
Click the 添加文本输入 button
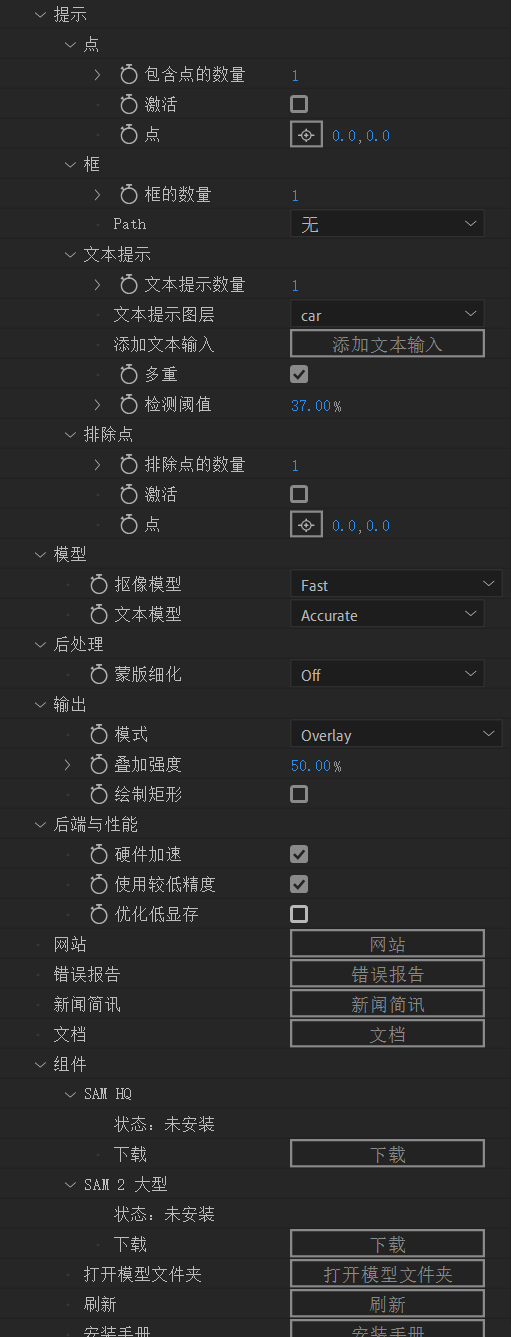(x=387, y=344)
